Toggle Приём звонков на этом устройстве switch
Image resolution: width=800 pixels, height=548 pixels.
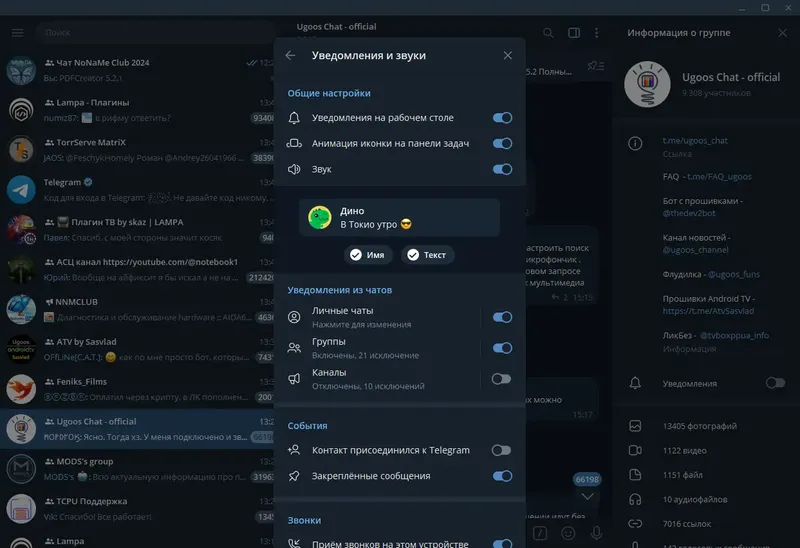coord(502,544)
